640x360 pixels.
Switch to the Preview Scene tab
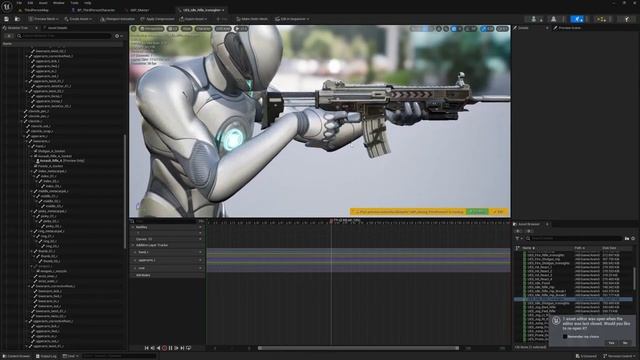pyautogui.click(x=569, y=28)
